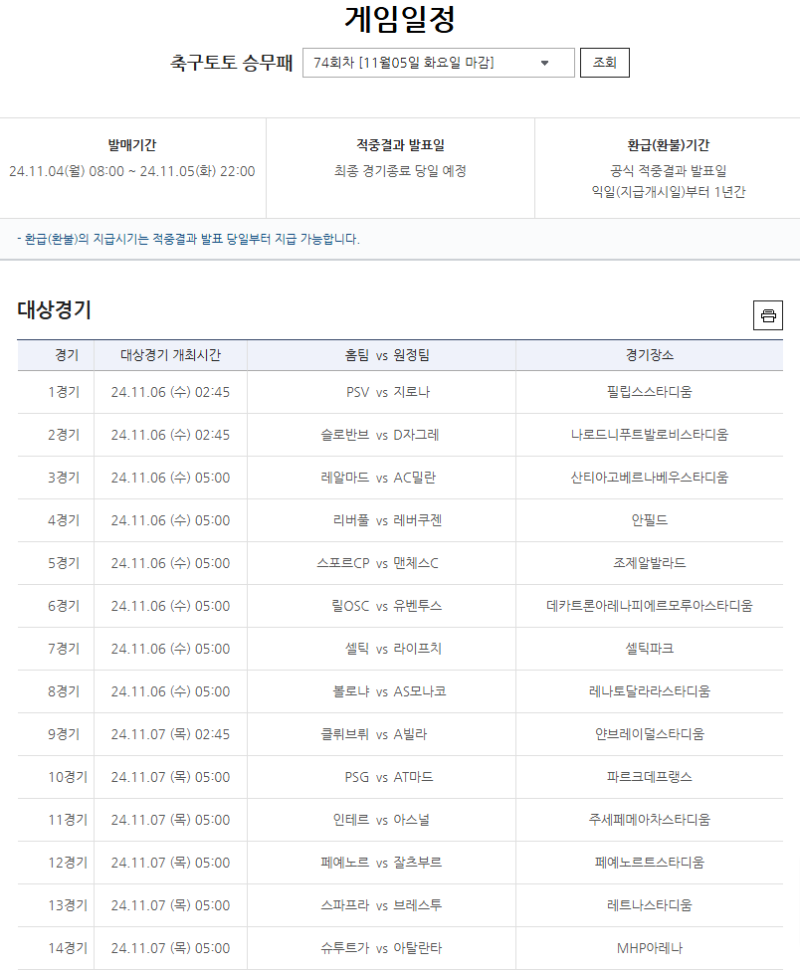Click the 레트나스타디움 venue cell

649,905
